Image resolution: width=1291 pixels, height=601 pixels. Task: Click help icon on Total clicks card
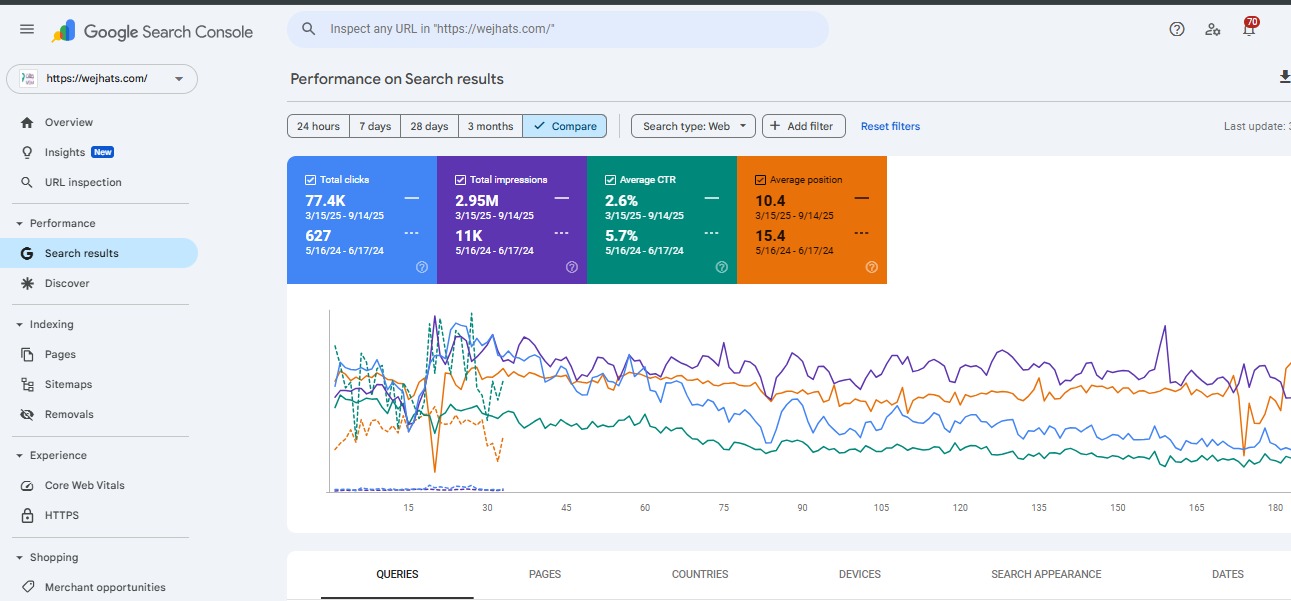pos(421,267)
